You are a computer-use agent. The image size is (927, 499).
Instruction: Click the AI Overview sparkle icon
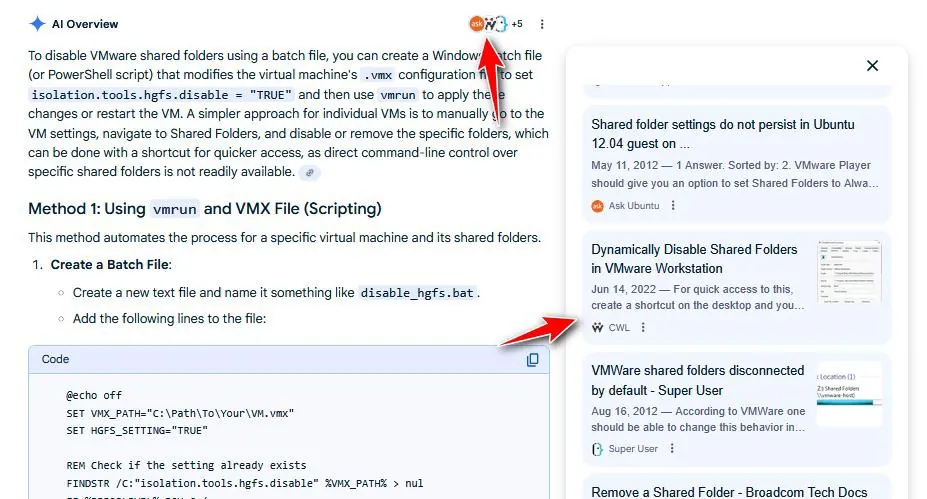[37, 24]
